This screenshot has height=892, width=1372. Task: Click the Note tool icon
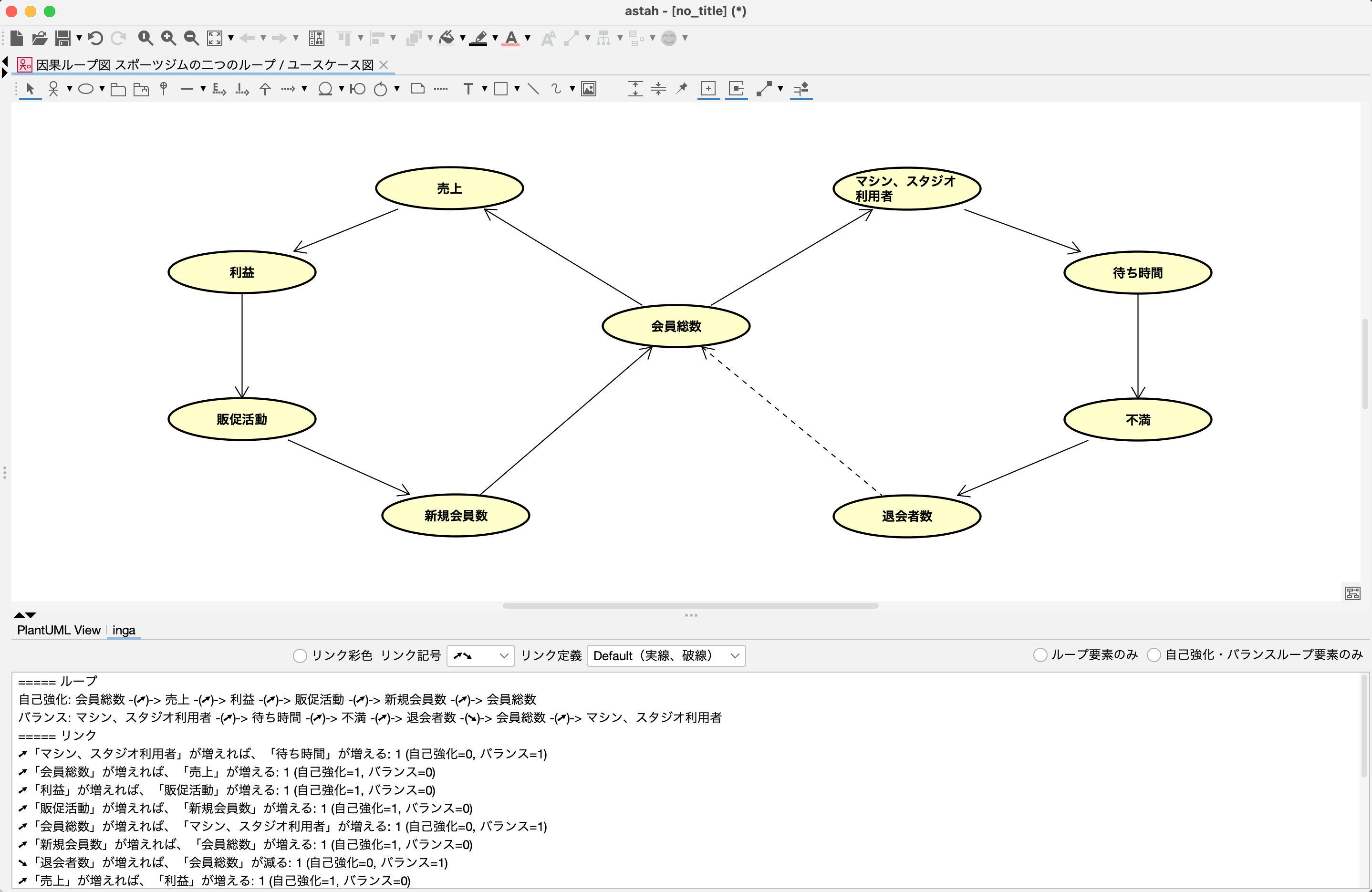[418, 89]
